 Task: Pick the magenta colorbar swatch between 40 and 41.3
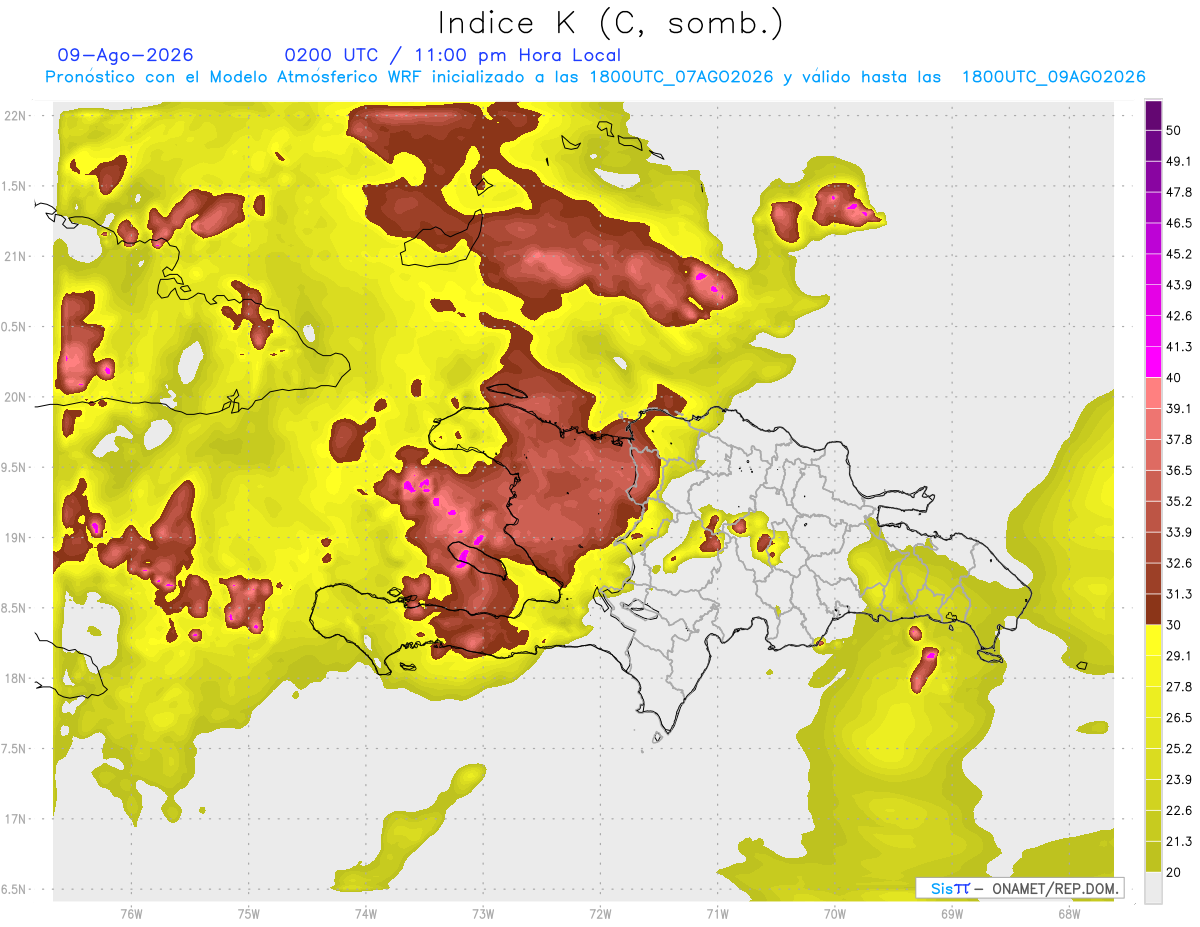click(1153, 362)
